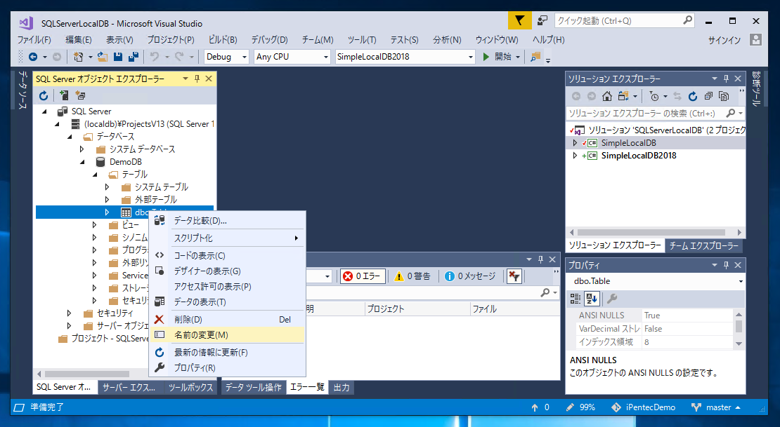Click Show All Files icon in Solution Explorer
Screen dimensions: 780x427
click(724, 96)
